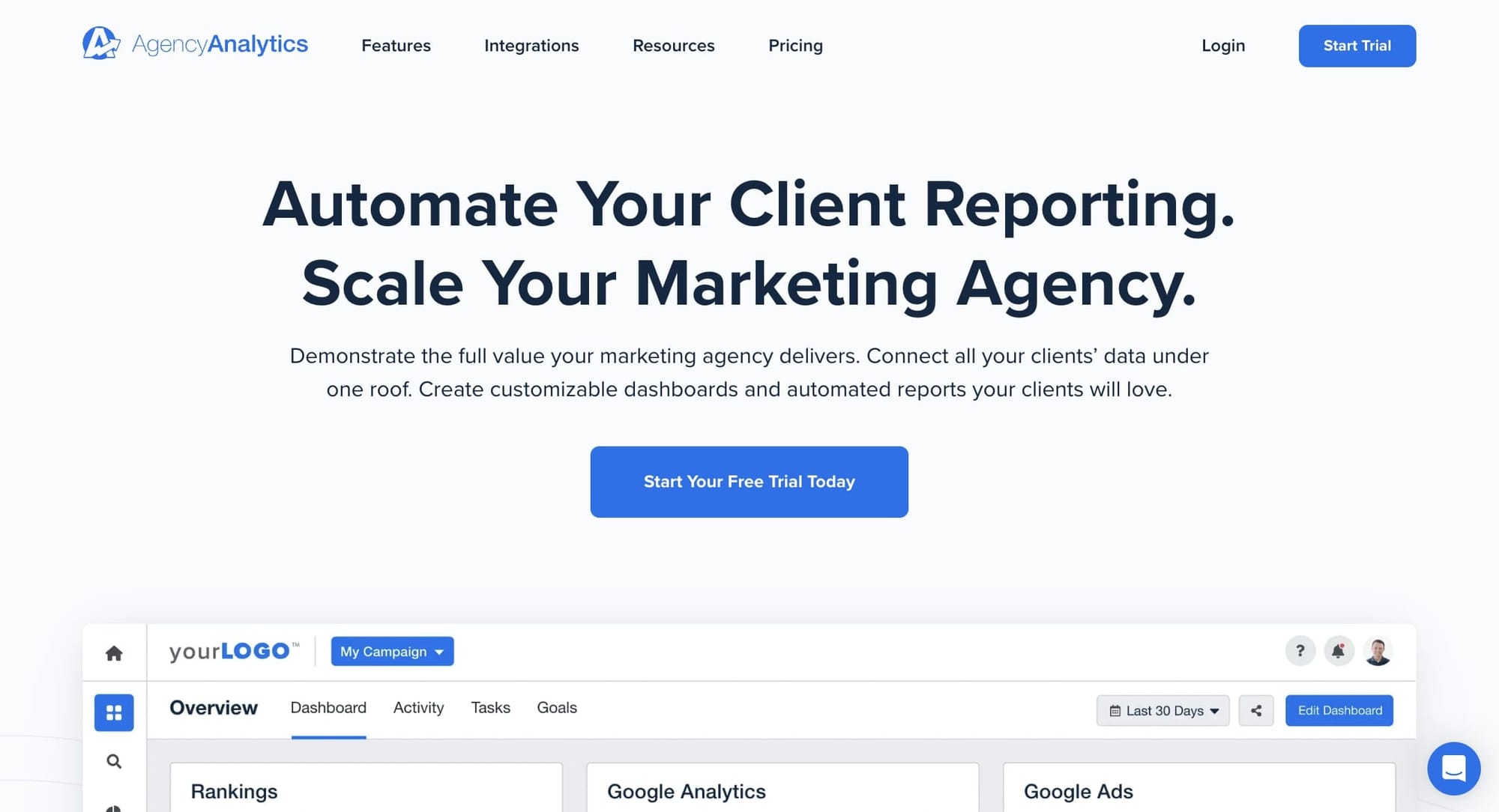Expand the Last 30 Days date filter
The width and height of the screenshot is (1499, 812).
pos(1163,710)
